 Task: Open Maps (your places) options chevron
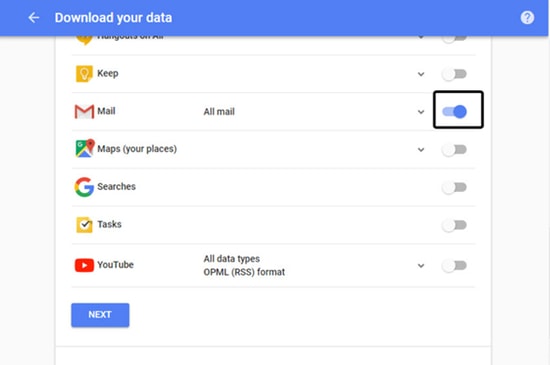point(421,150)
